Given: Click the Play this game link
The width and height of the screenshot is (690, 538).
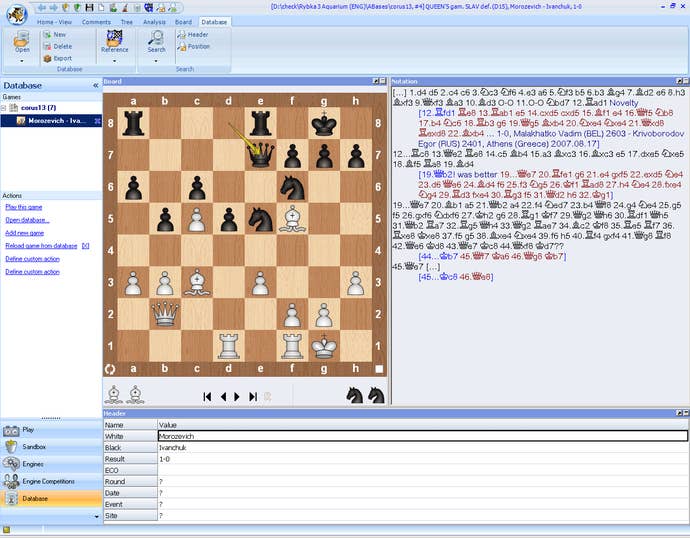Looking at the screenshot, I should [24, 207].
